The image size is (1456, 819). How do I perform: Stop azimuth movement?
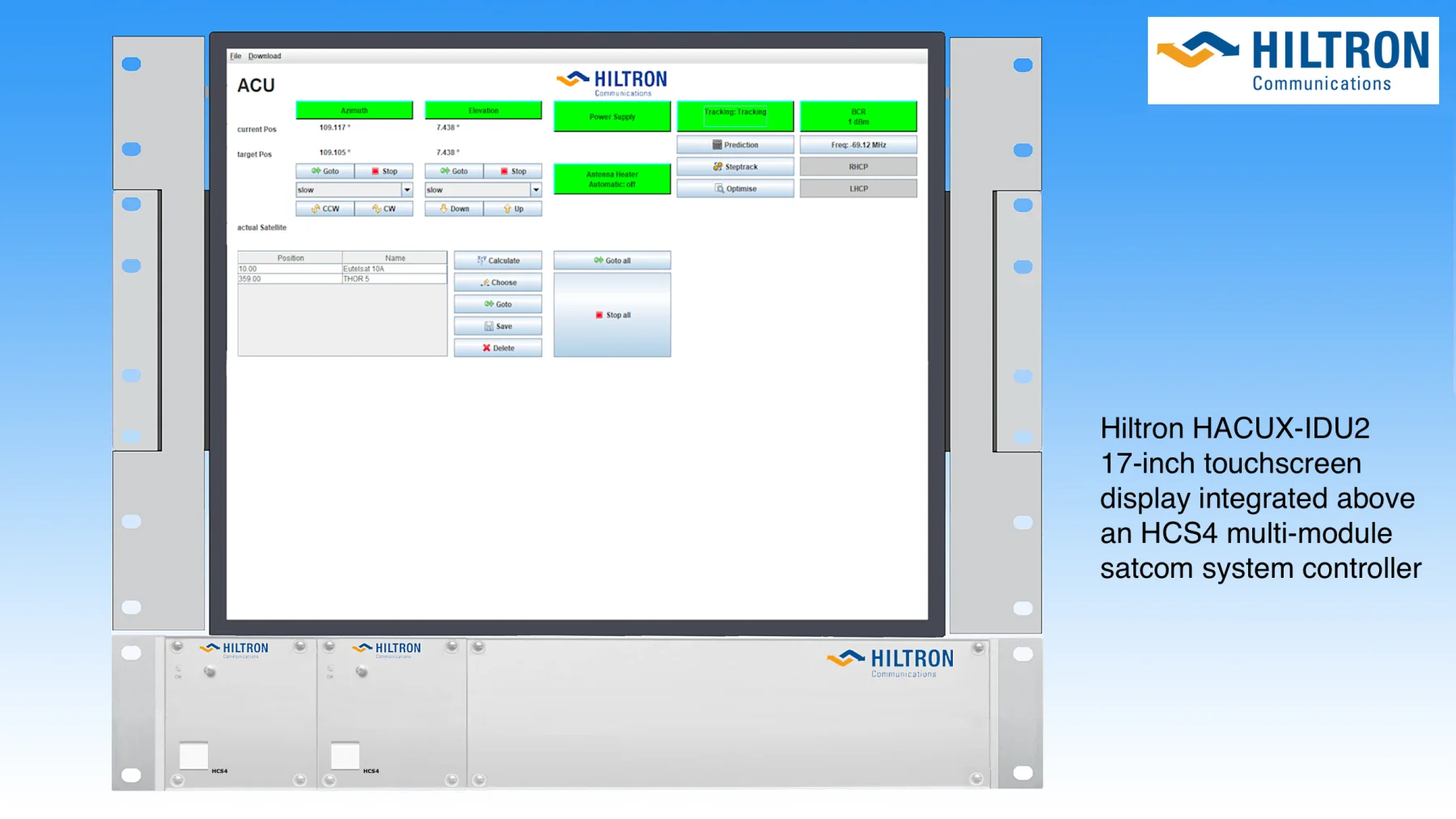click(x=384, y=172)
